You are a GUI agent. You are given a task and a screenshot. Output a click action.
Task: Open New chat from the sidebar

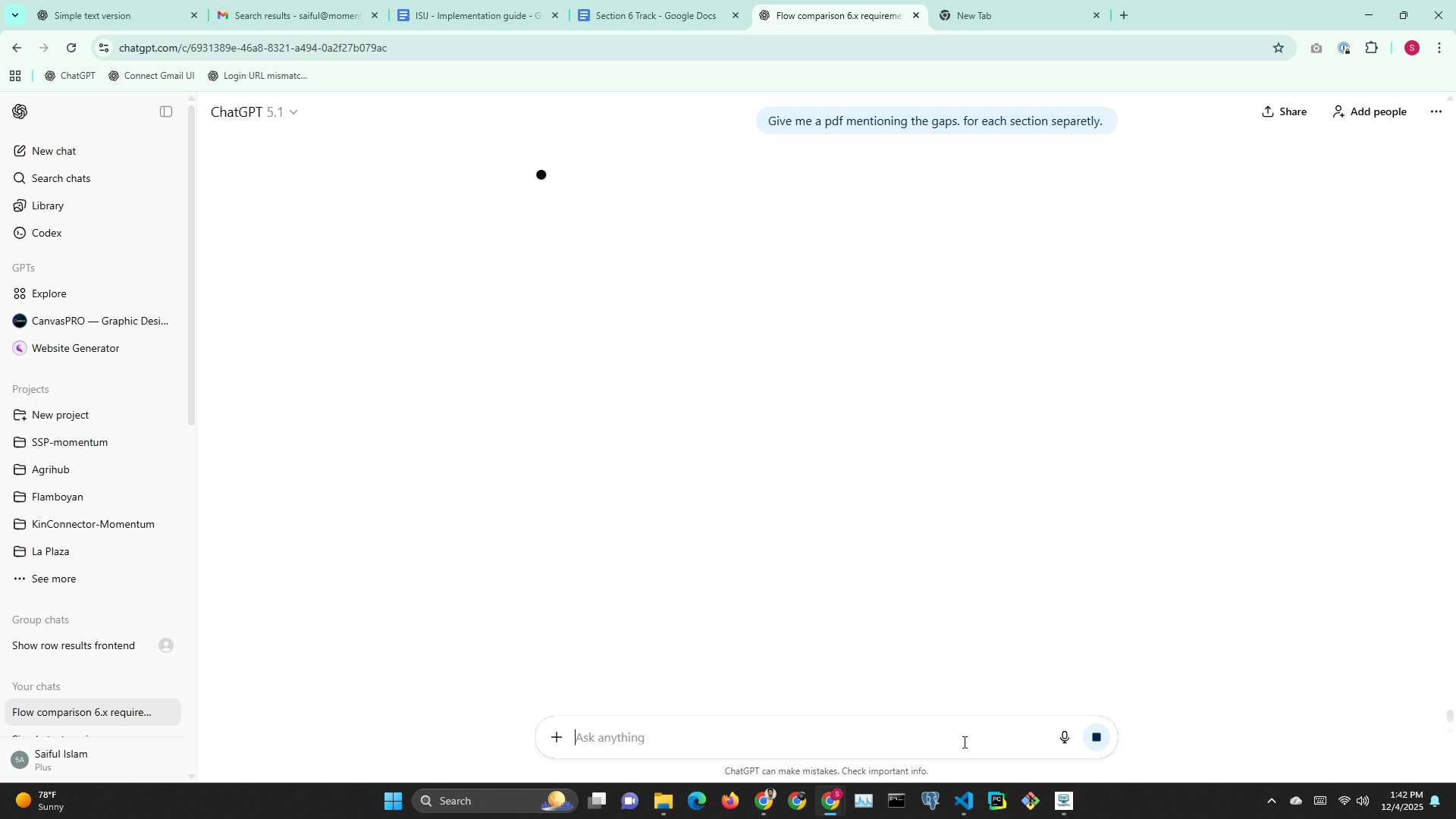click(53, 151)
